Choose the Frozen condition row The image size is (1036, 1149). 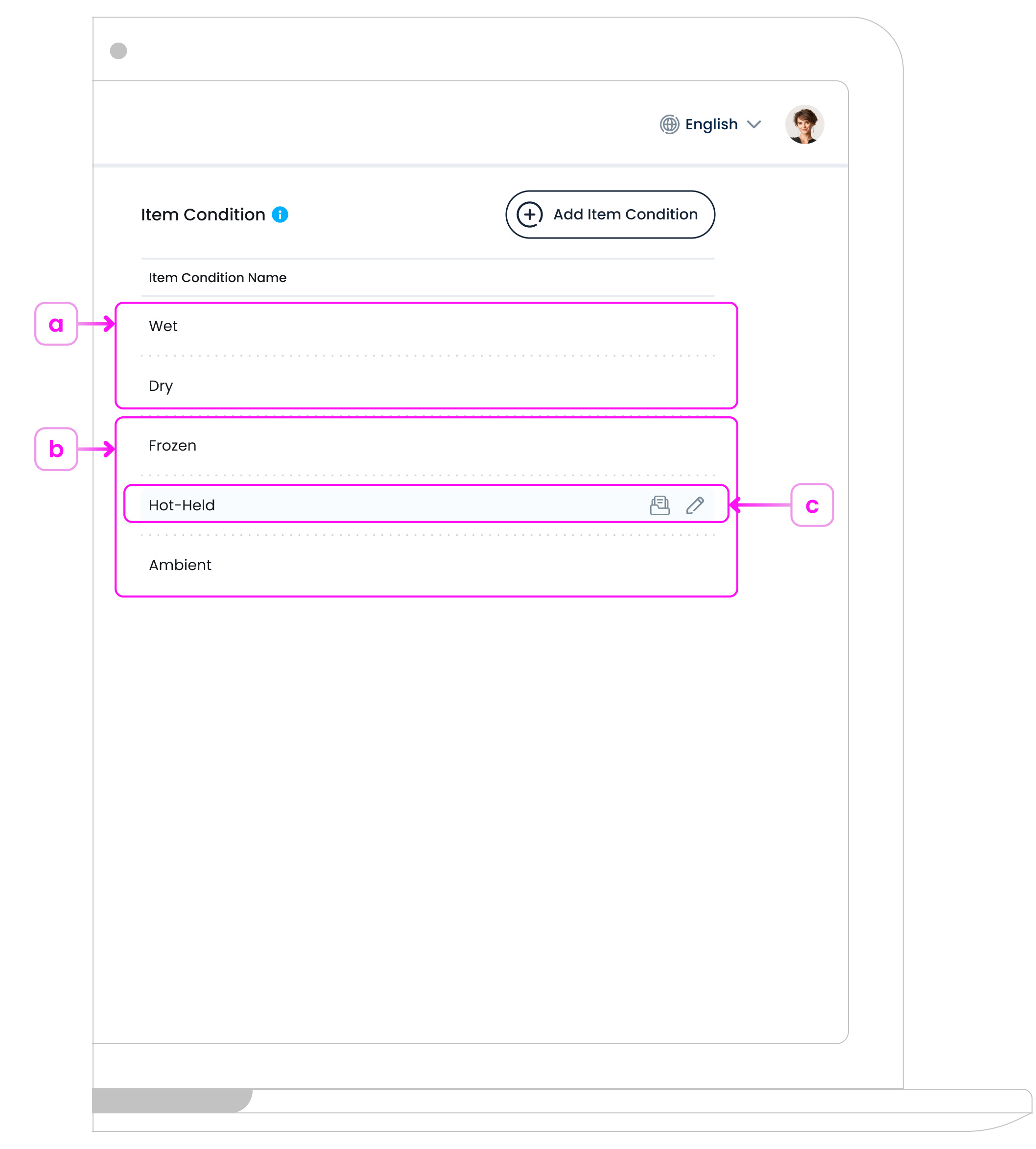(172, 446)
